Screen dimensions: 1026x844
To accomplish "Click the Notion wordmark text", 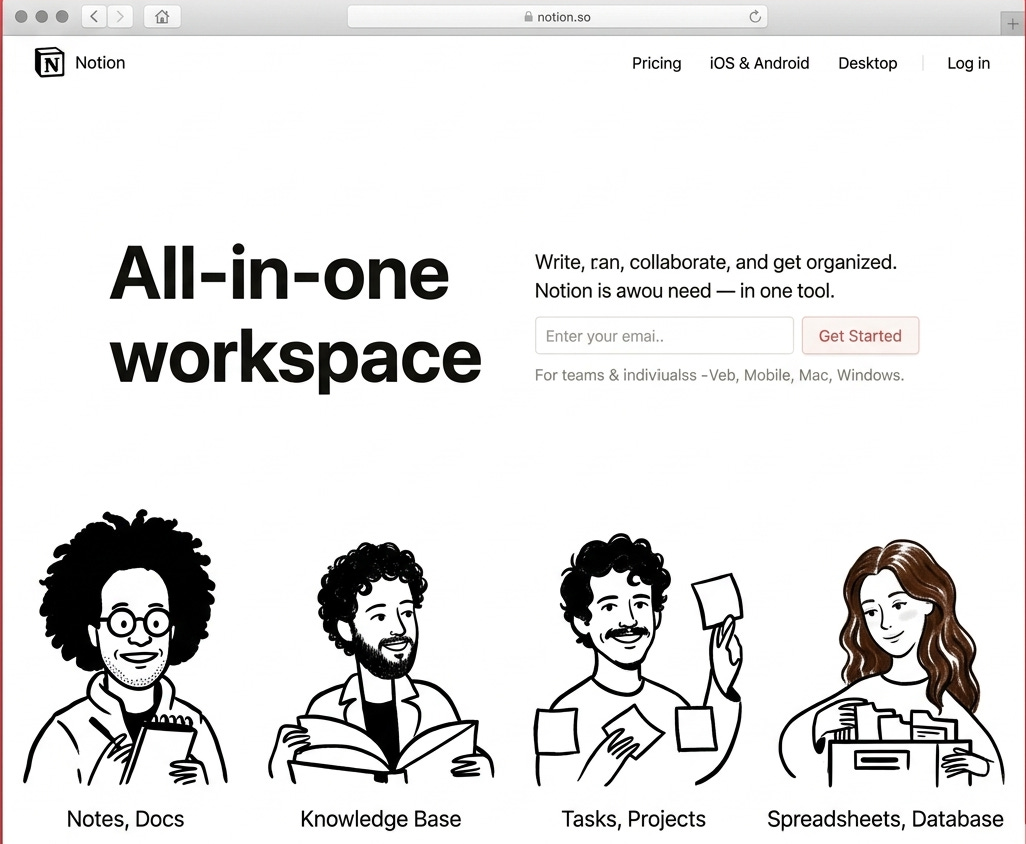I will [x=100, y=63].
